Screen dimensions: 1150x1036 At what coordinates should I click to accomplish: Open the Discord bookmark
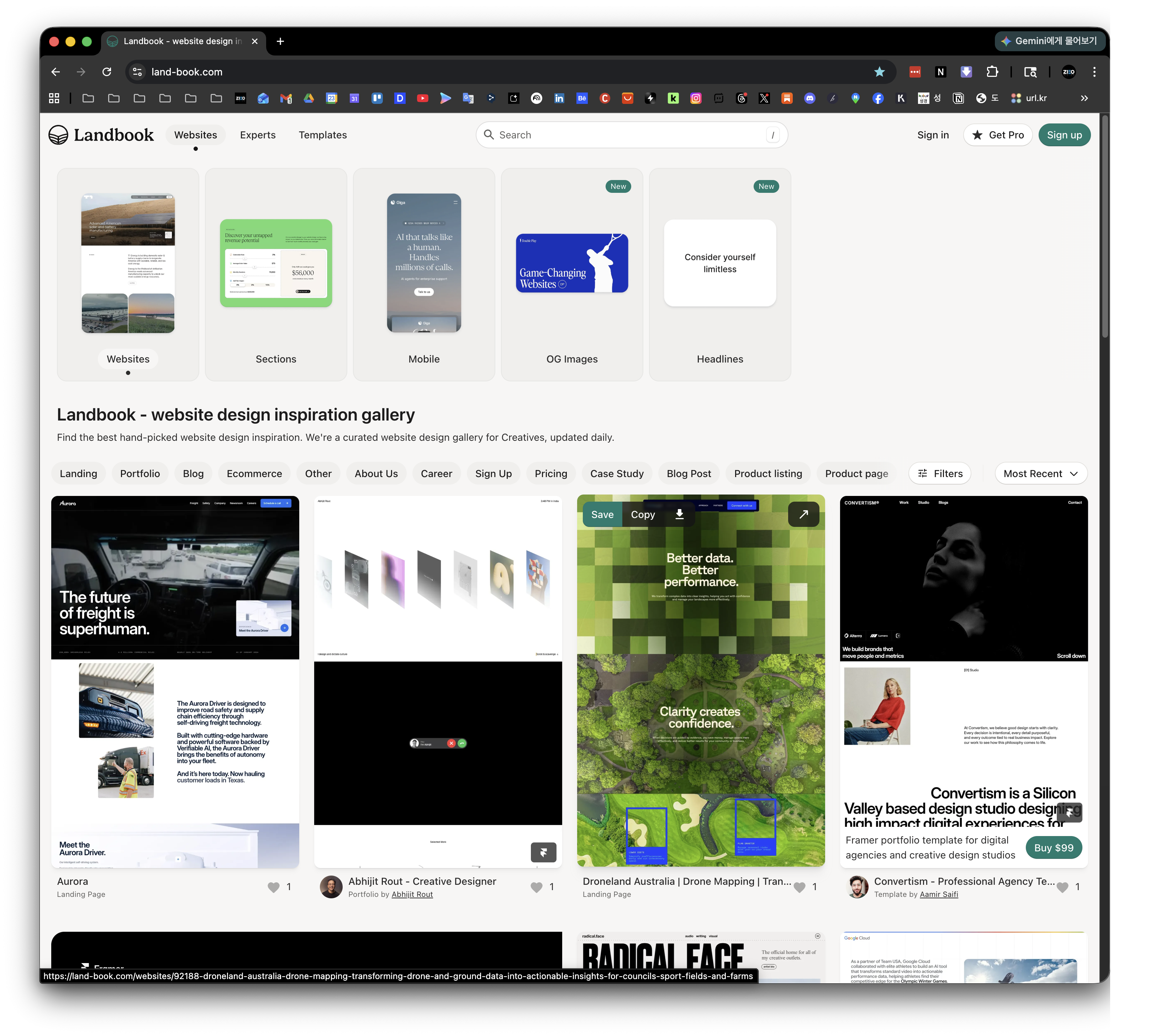[x=809, y=99]
